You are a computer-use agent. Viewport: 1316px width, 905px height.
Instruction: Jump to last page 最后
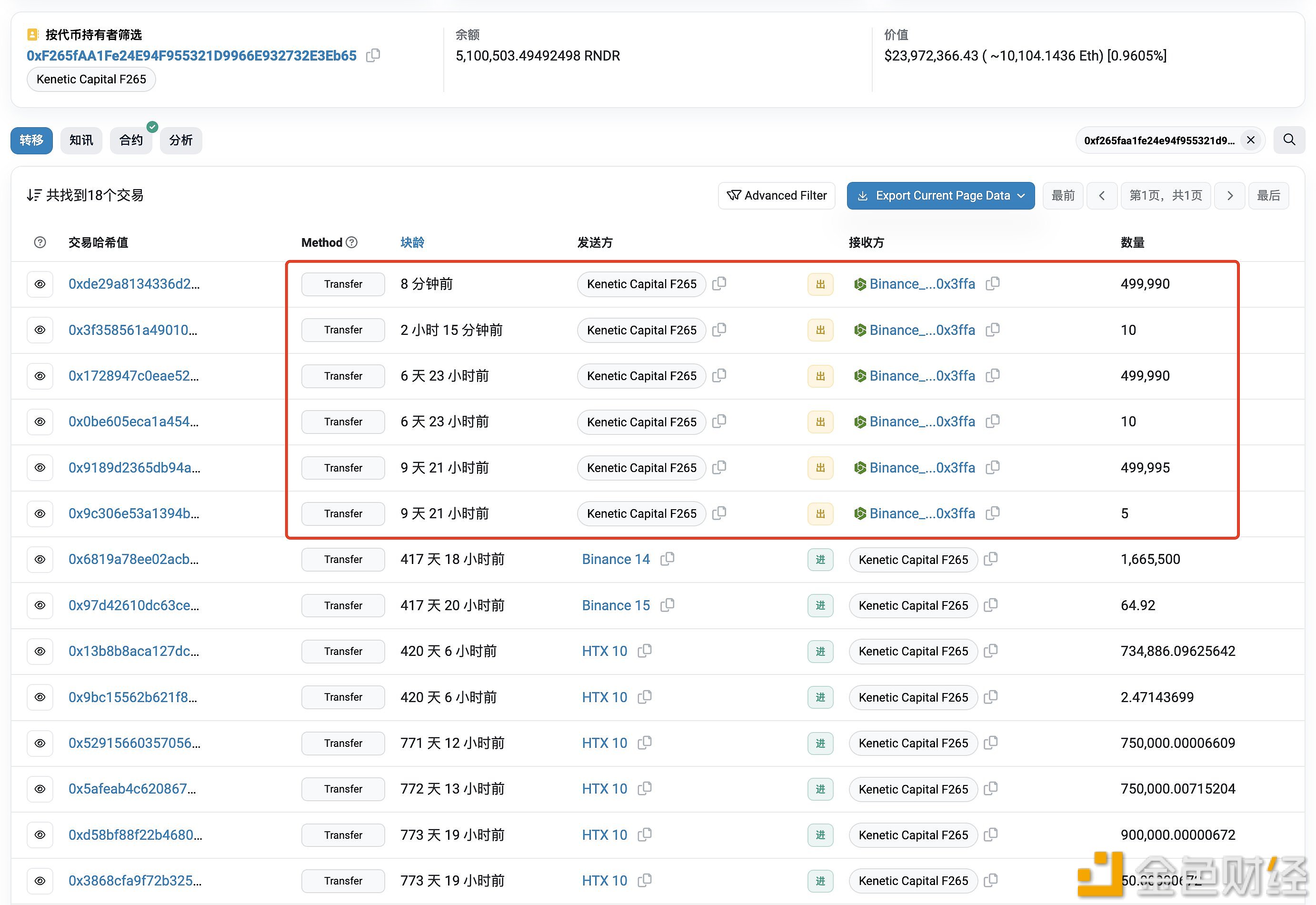tap(1268, 196)
